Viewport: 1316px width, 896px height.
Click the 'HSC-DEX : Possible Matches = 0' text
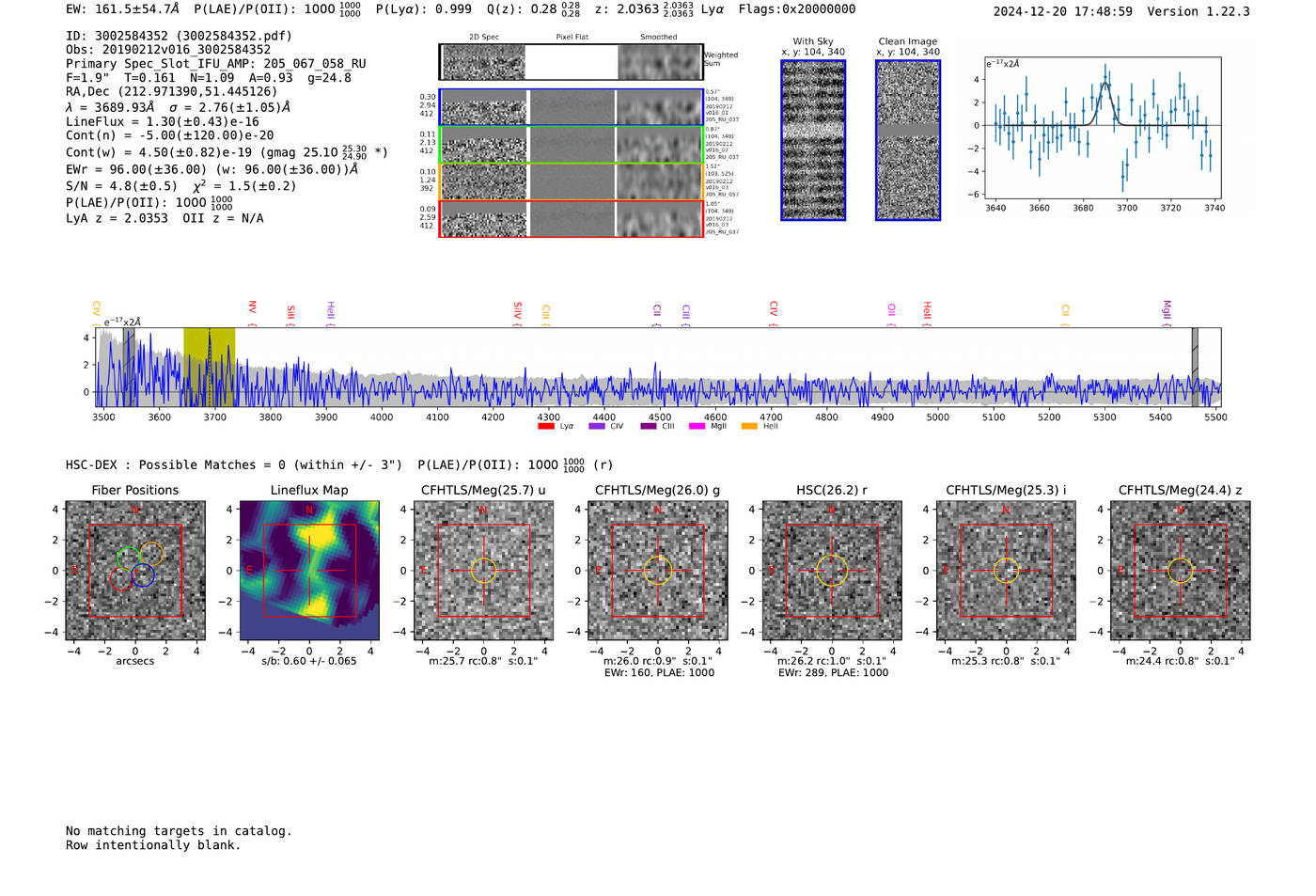tap(234, 464)
